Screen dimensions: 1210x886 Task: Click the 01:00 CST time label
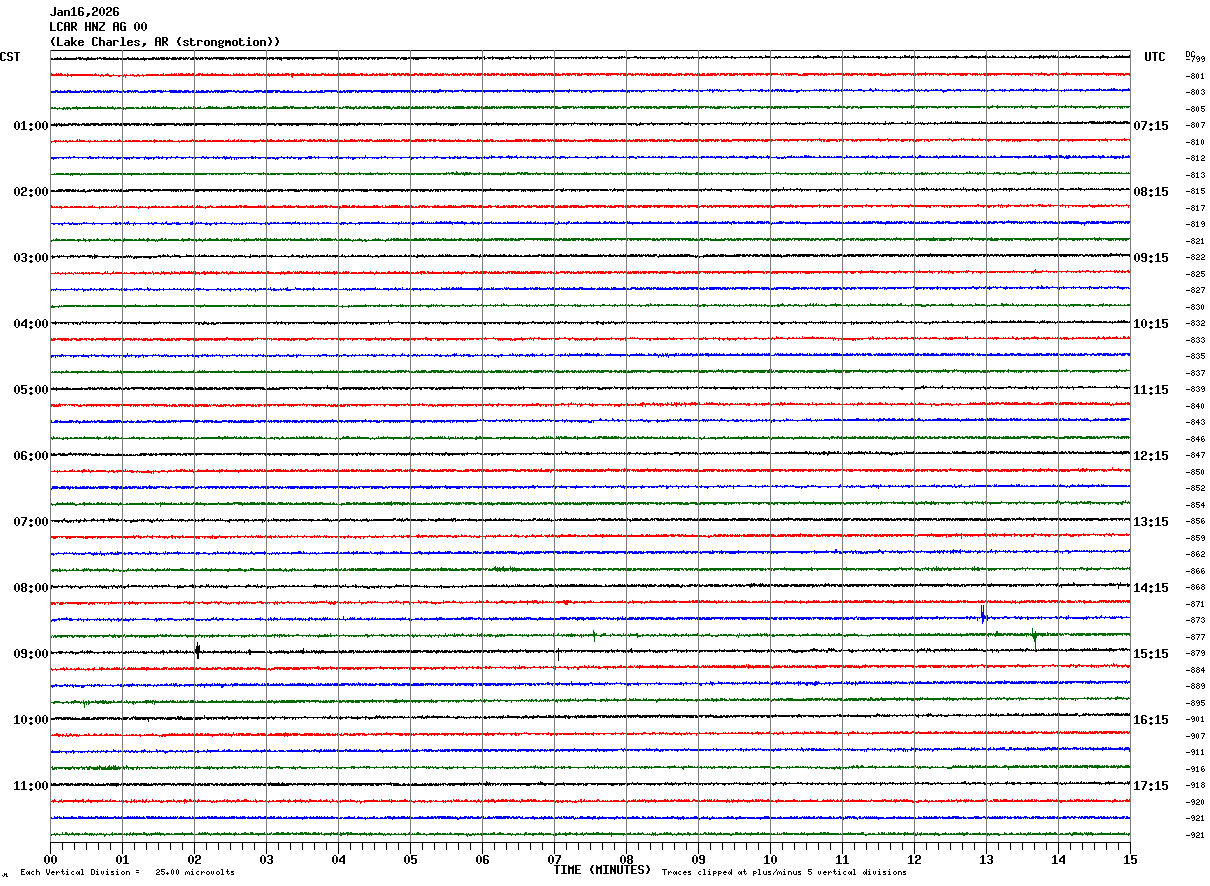click(30, 126)
